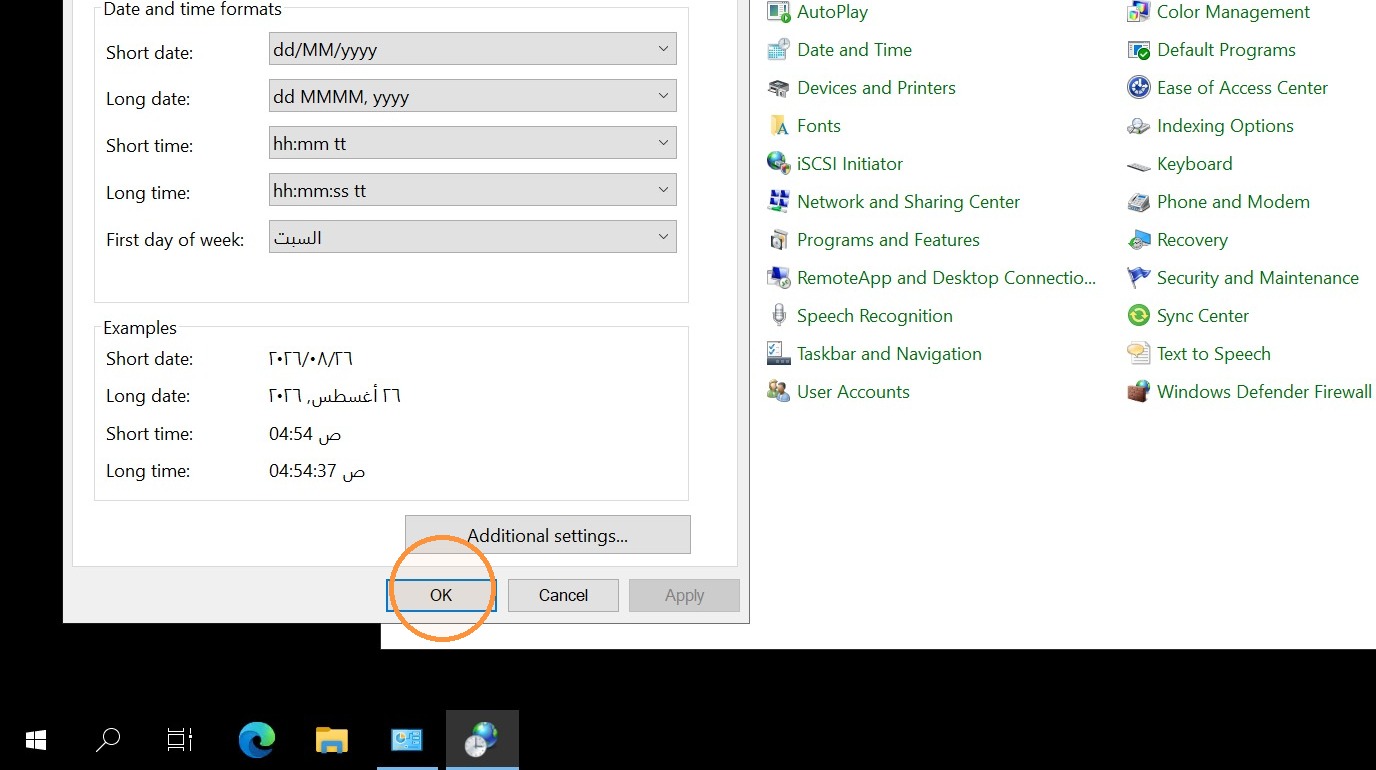The width and height of the screenshot is (1376, 770).
Task: Click the Fonts folder icon
Action: pos(778,126)
